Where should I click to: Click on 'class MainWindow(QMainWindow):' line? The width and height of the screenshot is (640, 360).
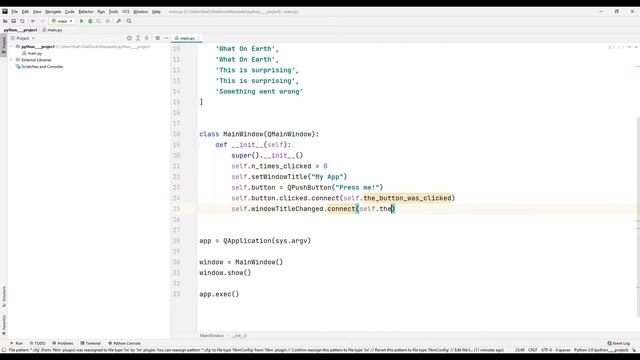click(259, 134)
